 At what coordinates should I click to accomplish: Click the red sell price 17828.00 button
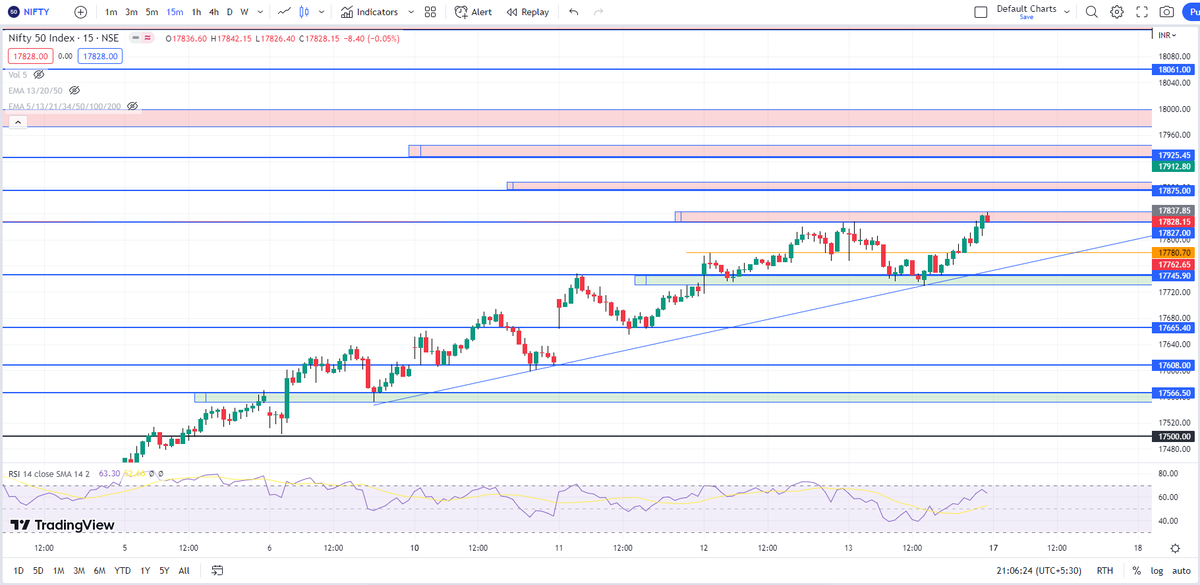tap(29, 56)
